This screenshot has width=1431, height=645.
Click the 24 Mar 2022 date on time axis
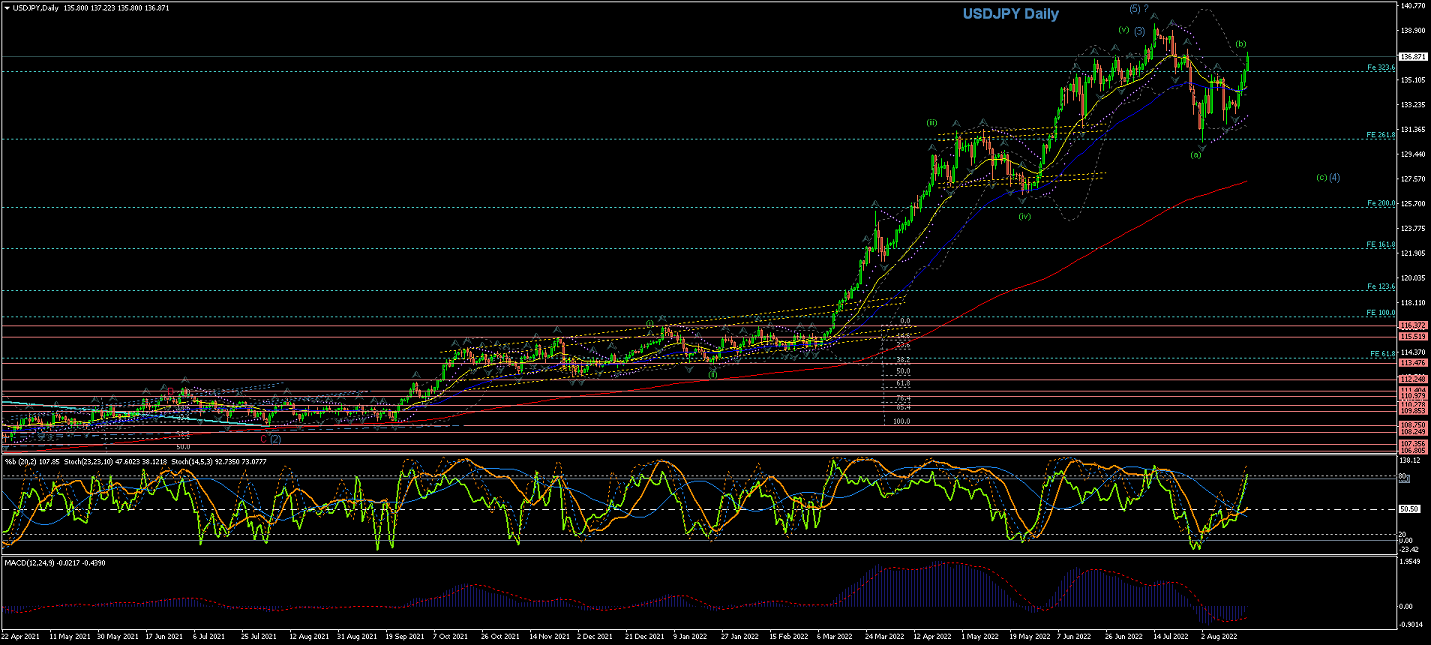coord(881,635)
